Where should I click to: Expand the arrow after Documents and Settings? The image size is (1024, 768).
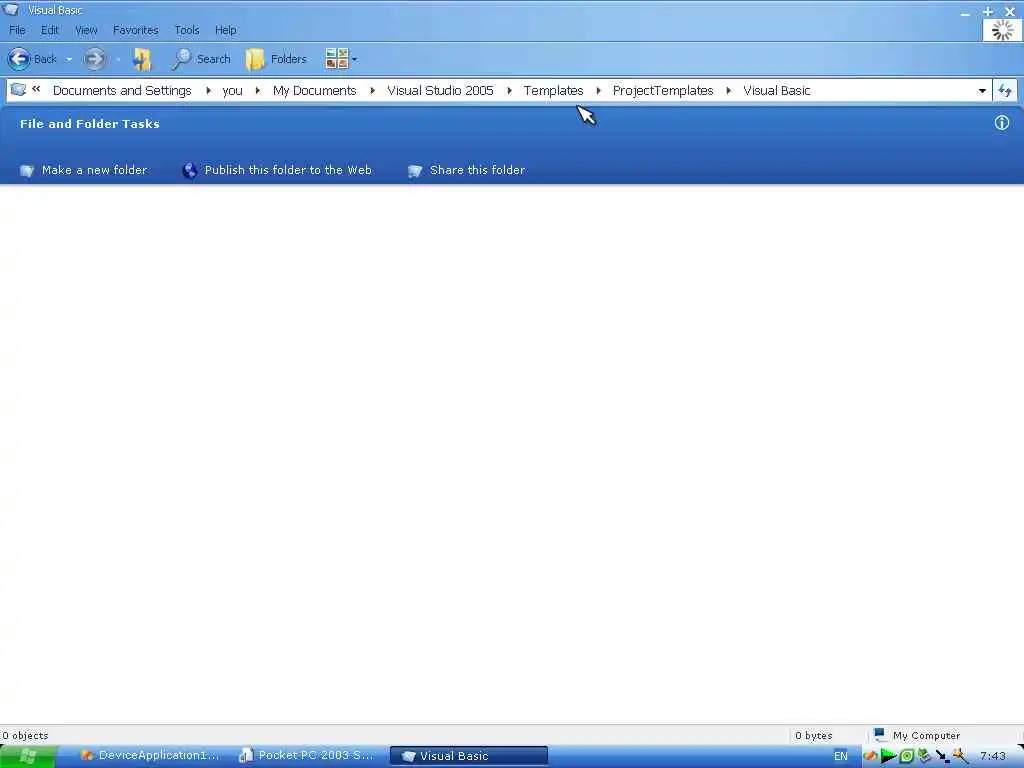point(208,91)
